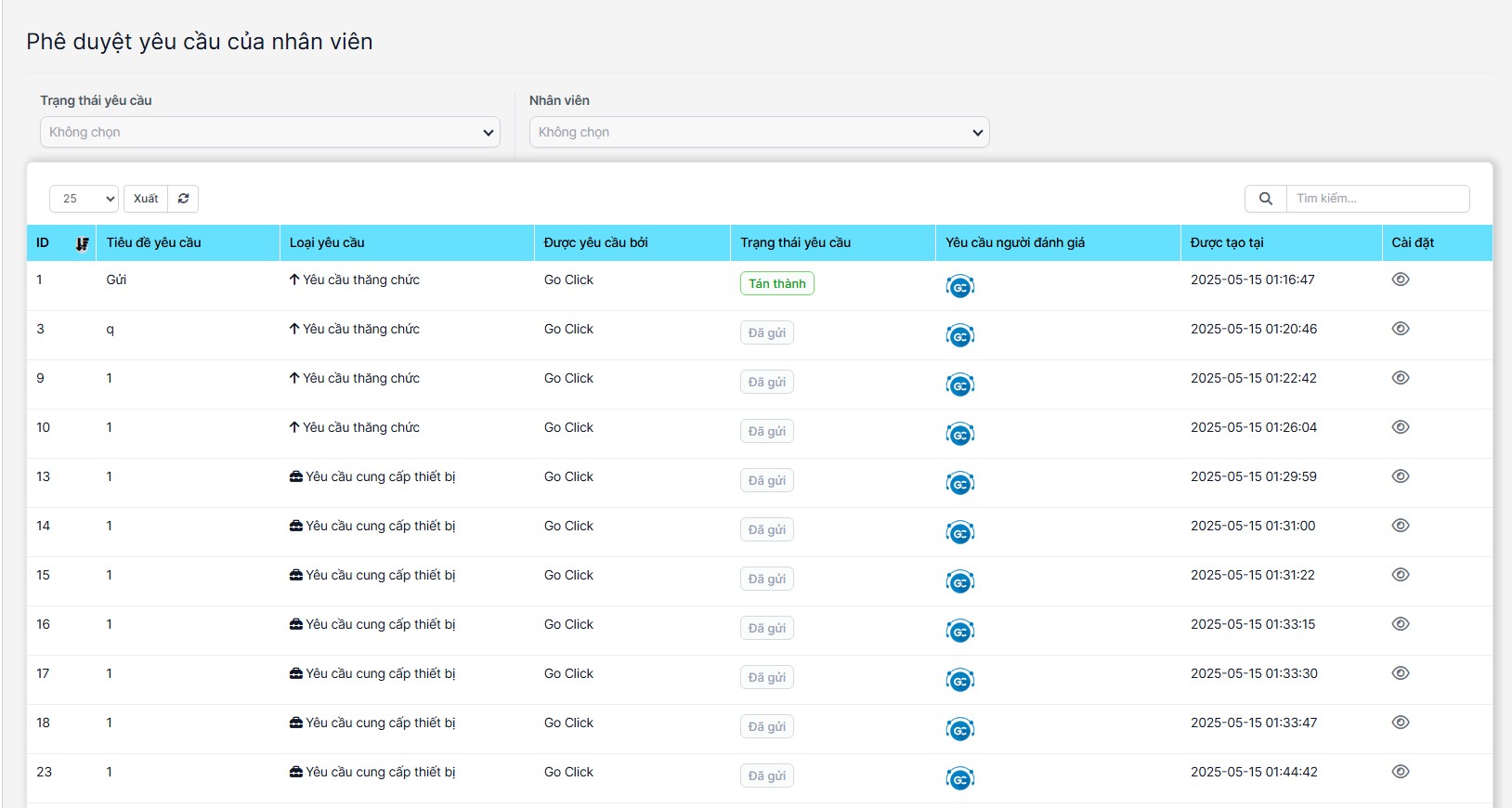Open the Nhân viên filter dropdown
Image resolution: width=1512 pixels, height=808 pixels.
click(x=759, y=133)
